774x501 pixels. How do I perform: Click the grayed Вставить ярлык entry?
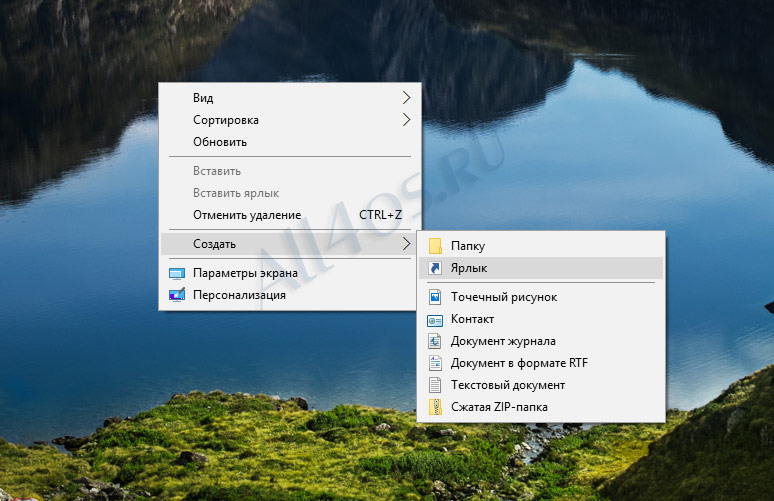pos(290,193)
